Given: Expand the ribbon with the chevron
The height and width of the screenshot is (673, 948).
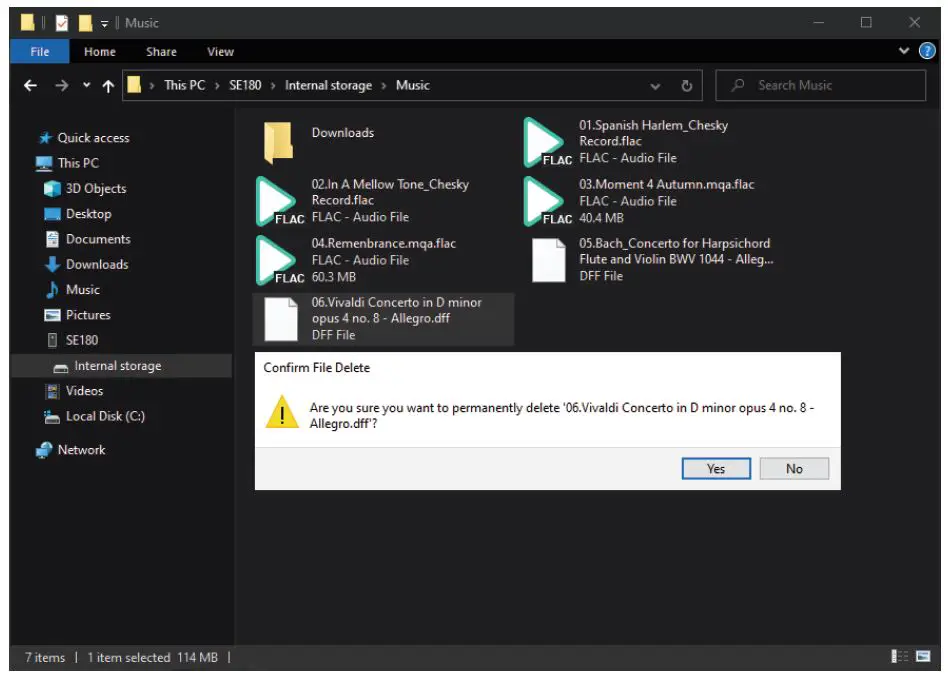Looking at the screenshot, I should pyautogui.click(x=904, y=51).
